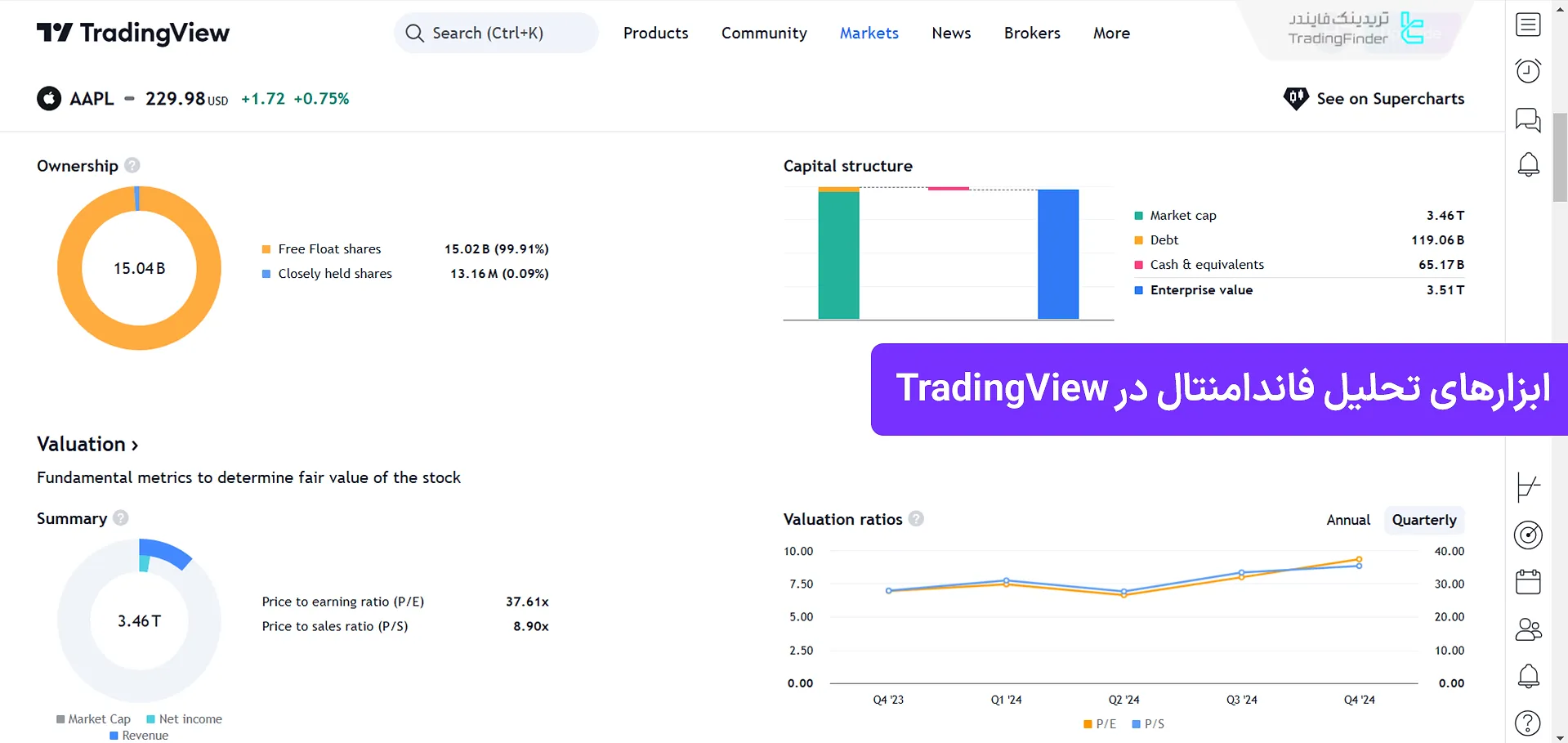Click the orange donut segment for Free Float shares
The height and width of the screenshot is (743, 1568).
click(x=139, y=345)
